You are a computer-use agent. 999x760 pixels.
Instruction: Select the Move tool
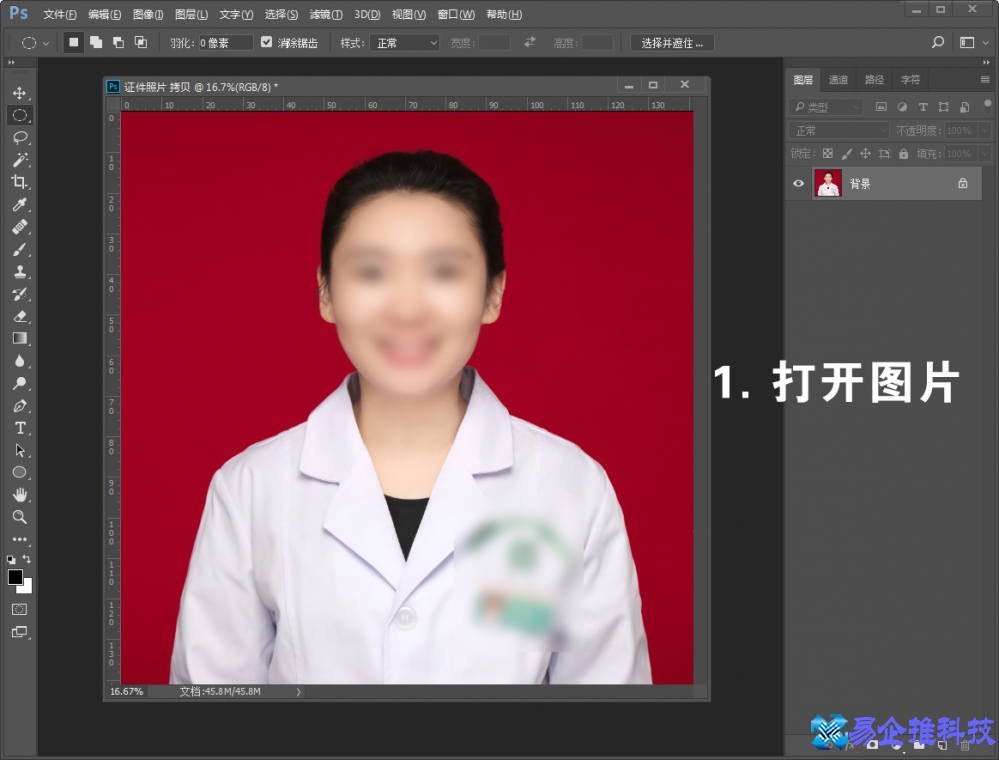tap(20, 92)
